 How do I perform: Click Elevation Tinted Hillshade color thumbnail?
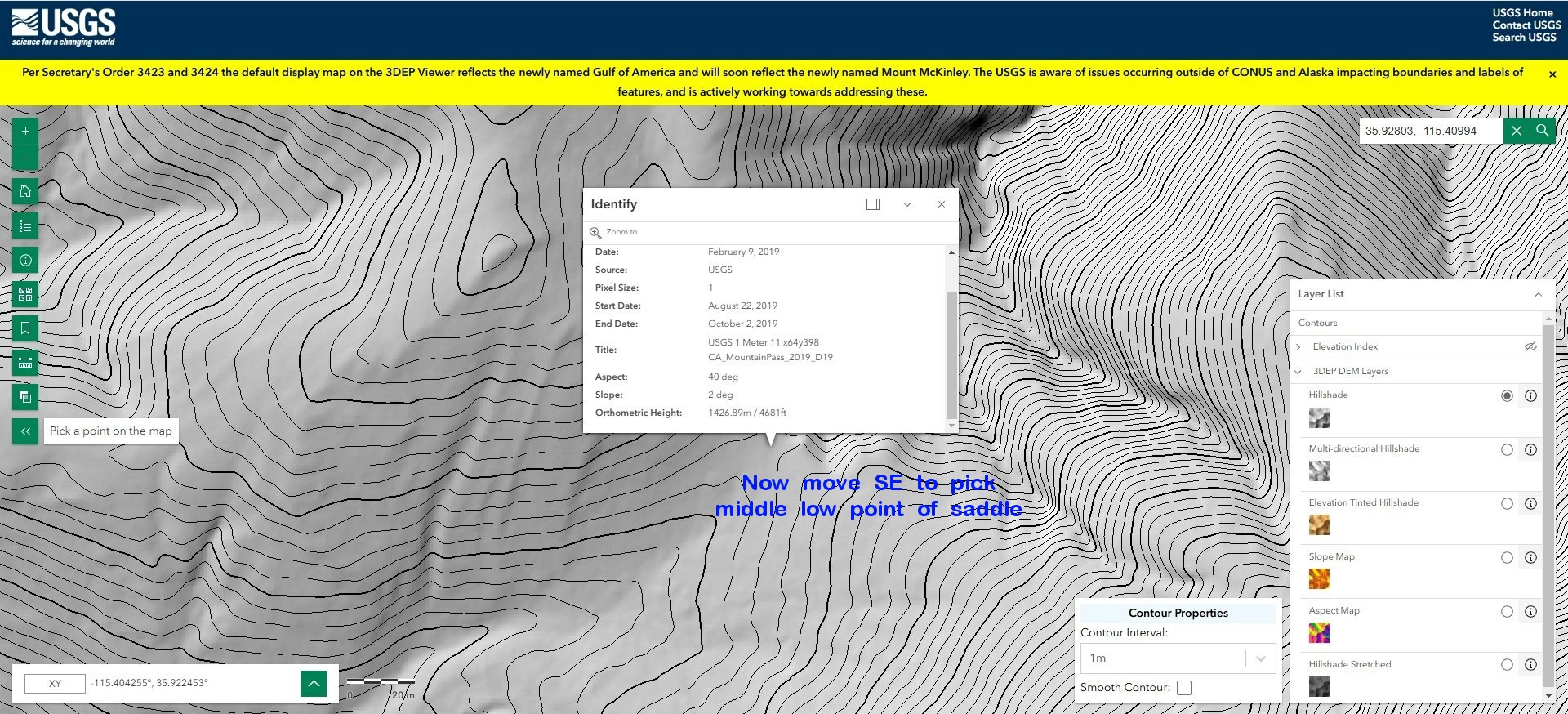pyautogui.click(x=1319, y=525)
